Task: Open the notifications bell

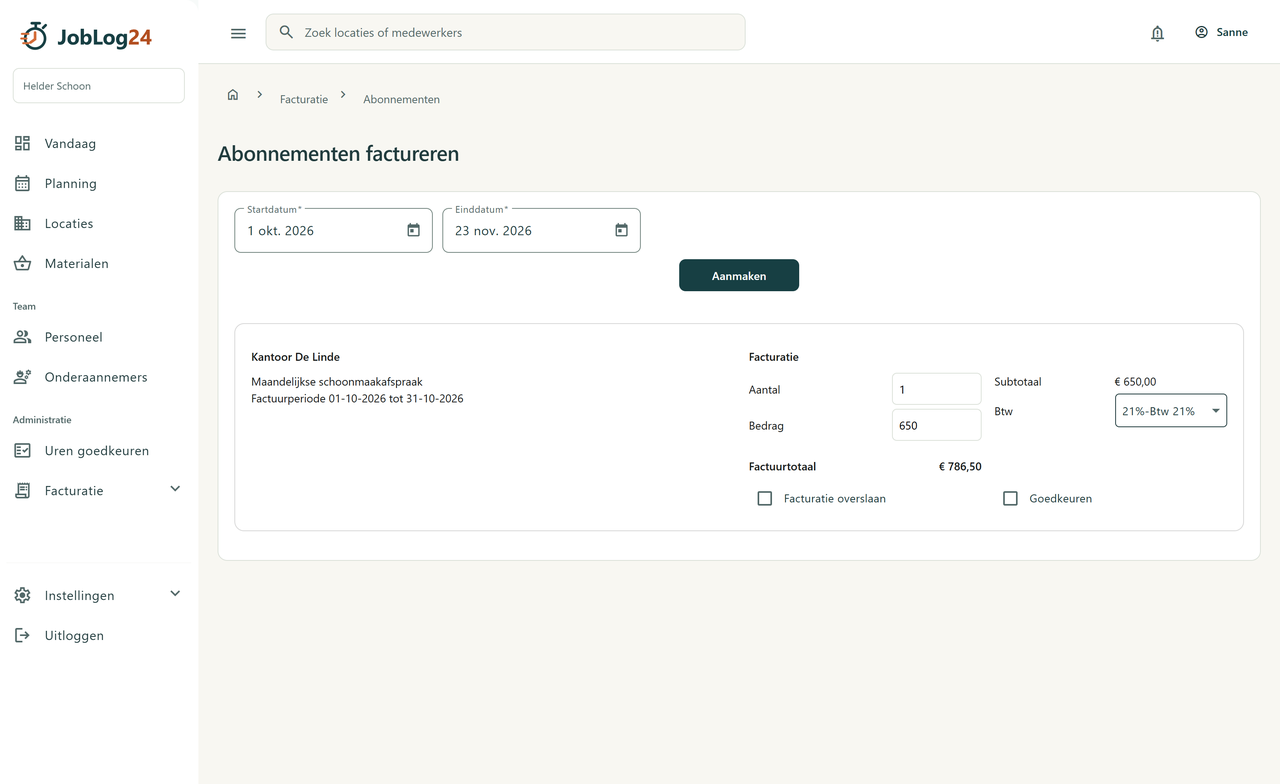Action: 1157,33
